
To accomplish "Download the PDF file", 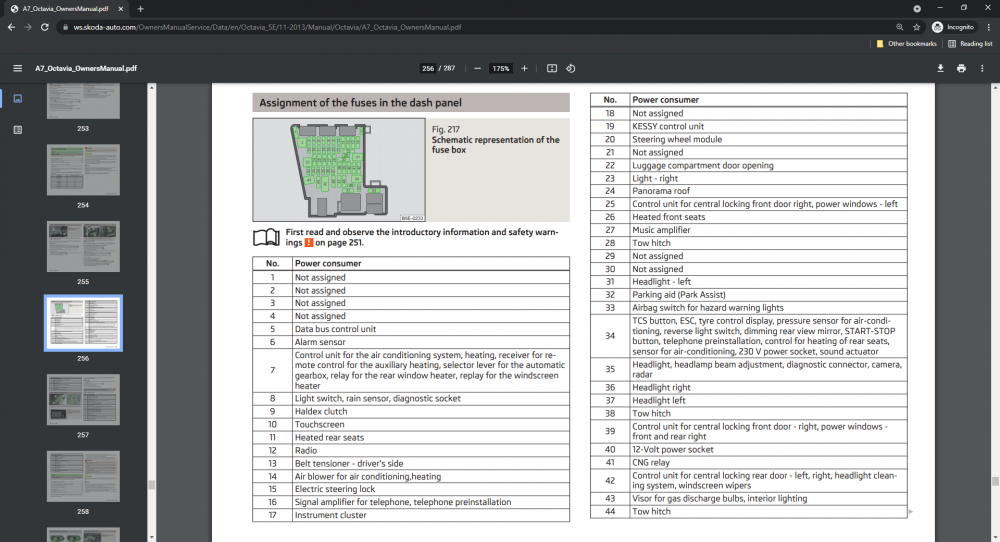I will click(x=940, y=68).
